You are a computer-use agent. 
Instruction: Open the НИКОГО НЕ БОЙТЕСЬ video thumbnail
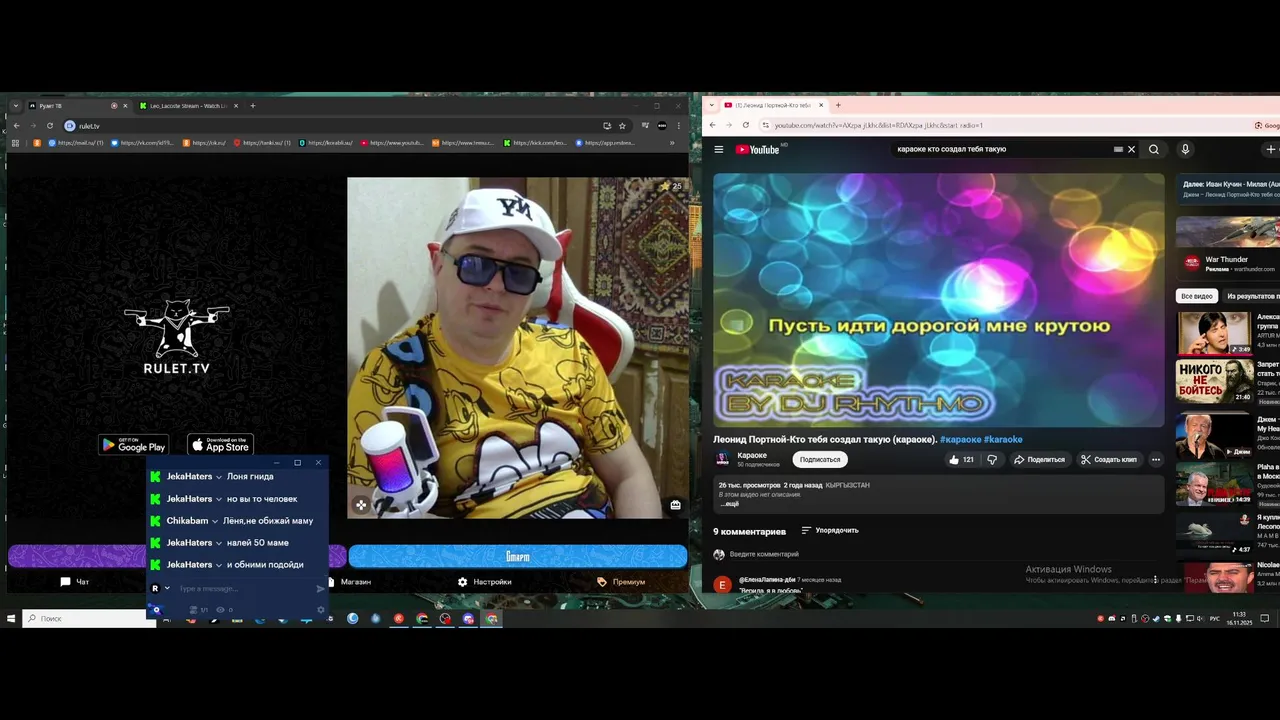(x=1214, y=381)
